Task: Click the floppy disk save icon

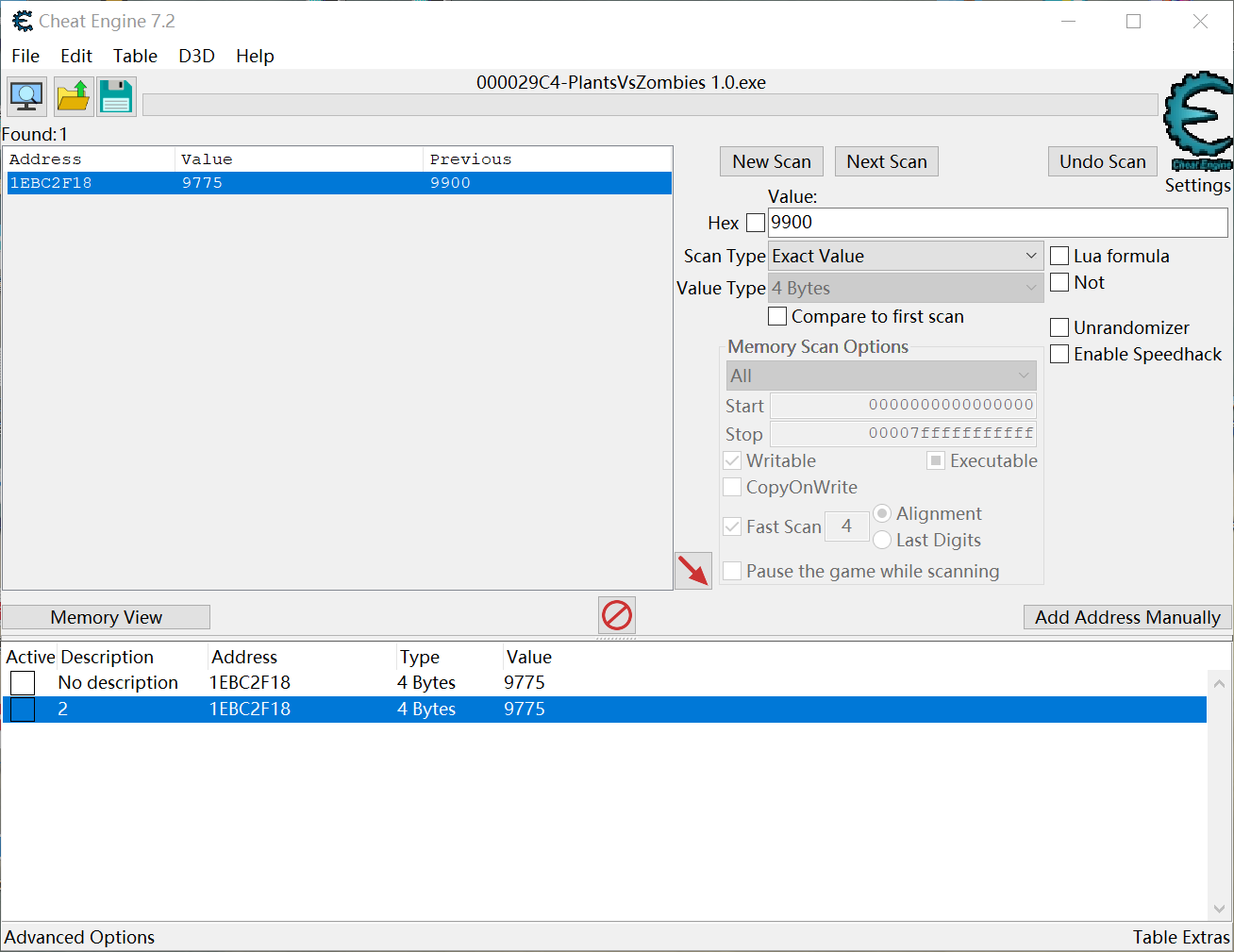Action: (117, 96)
